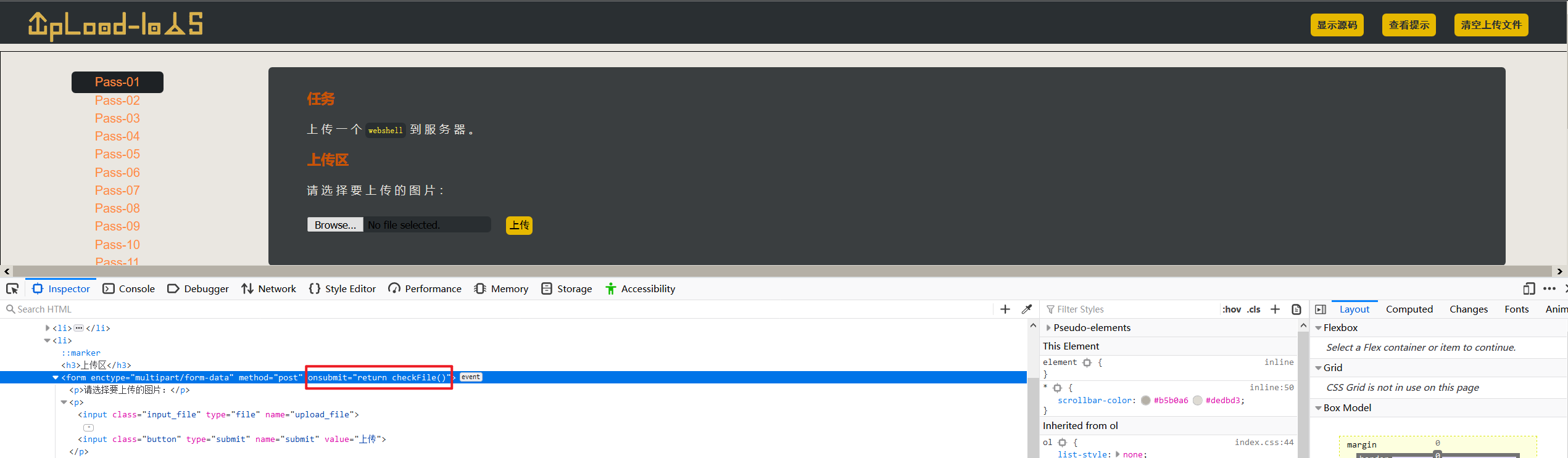The width and height of the screenshot is (1568, 458).
Task: Expand the Pseudo-elements section
Action: pos(1048,327)
